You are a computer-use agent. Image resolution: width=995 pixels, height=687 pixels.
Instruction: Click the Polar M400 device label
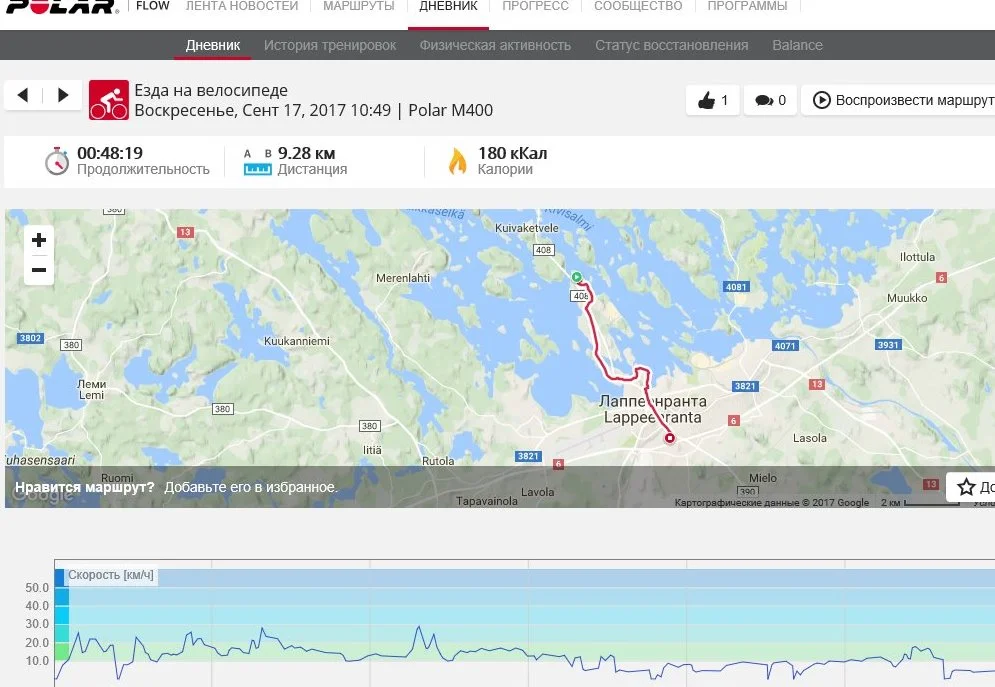coord(451,110)
